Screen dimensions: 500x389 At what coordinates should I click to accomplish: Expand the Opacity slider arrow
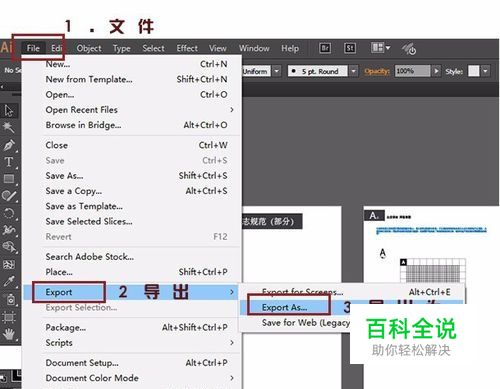coord(436,71)
